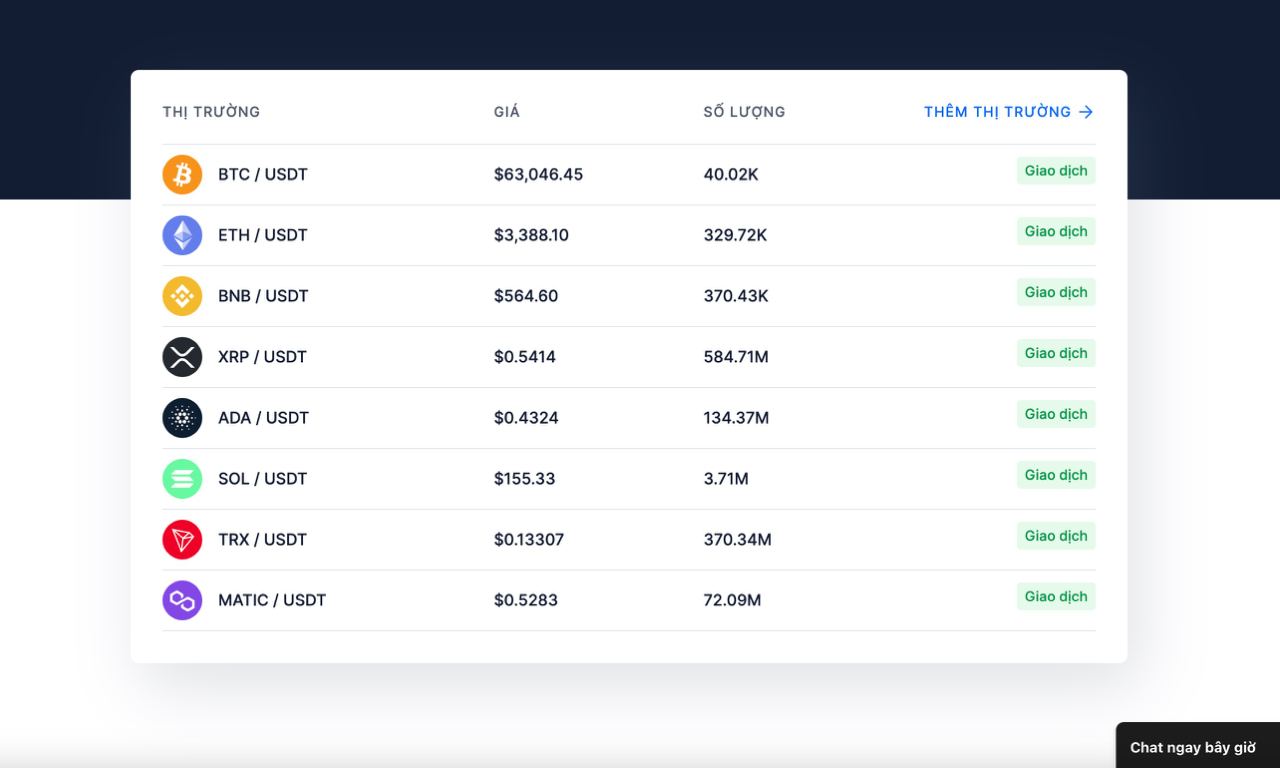Click the arrow beside Thêm thị trường

click(1086, 112)
